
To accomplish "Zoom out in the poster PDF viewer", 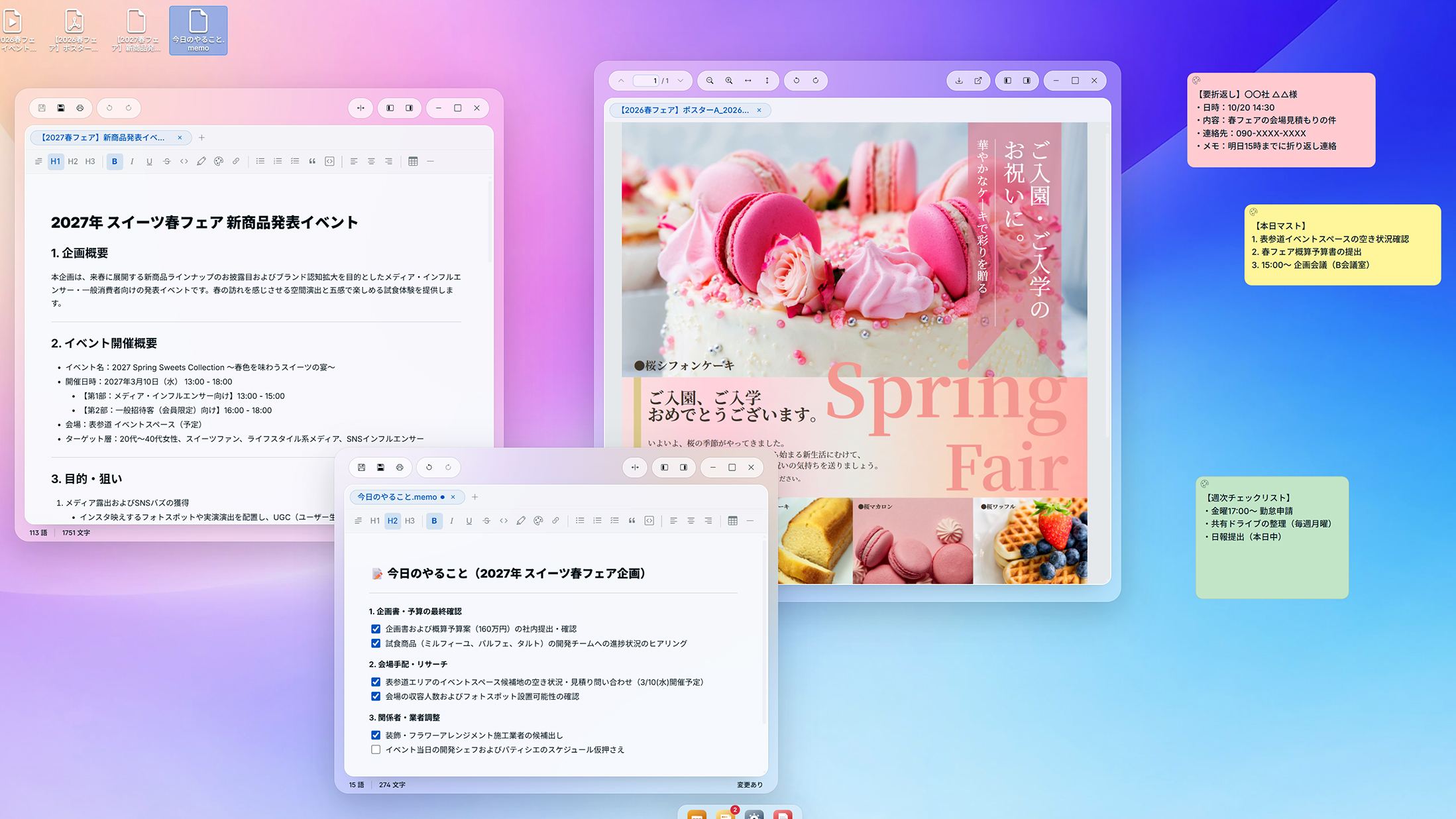I will (x=710, y=81).
